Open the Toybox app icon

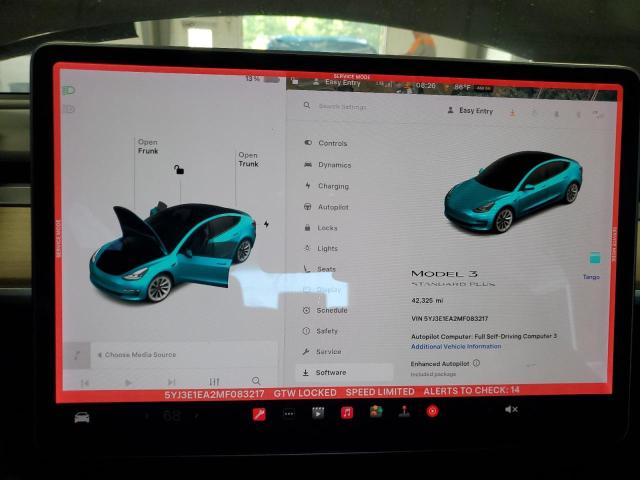pos(376,411)
